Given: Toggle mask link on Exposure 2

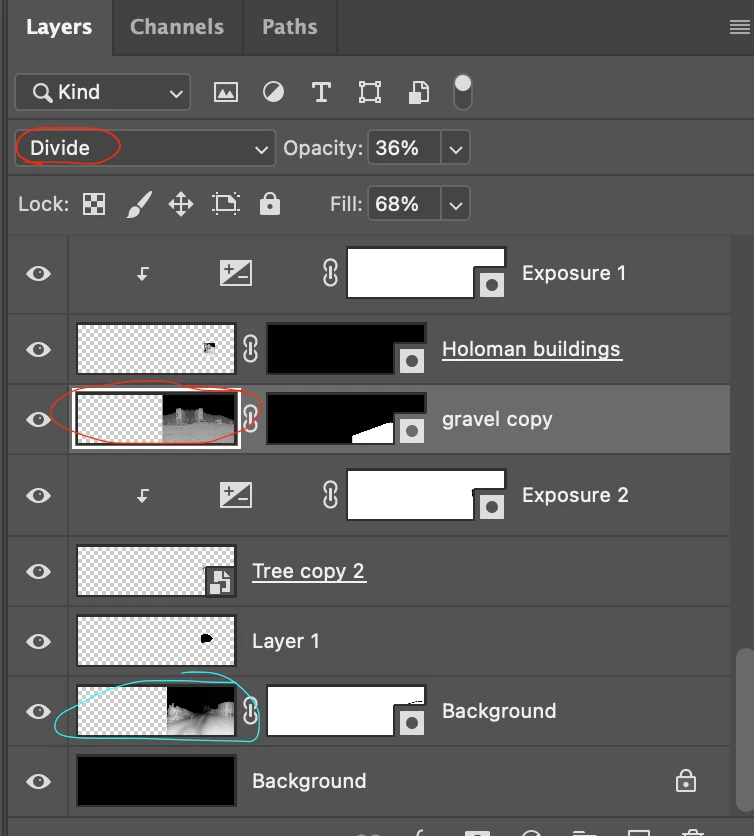Looking at the screenshot, I should tap(330, 495).
